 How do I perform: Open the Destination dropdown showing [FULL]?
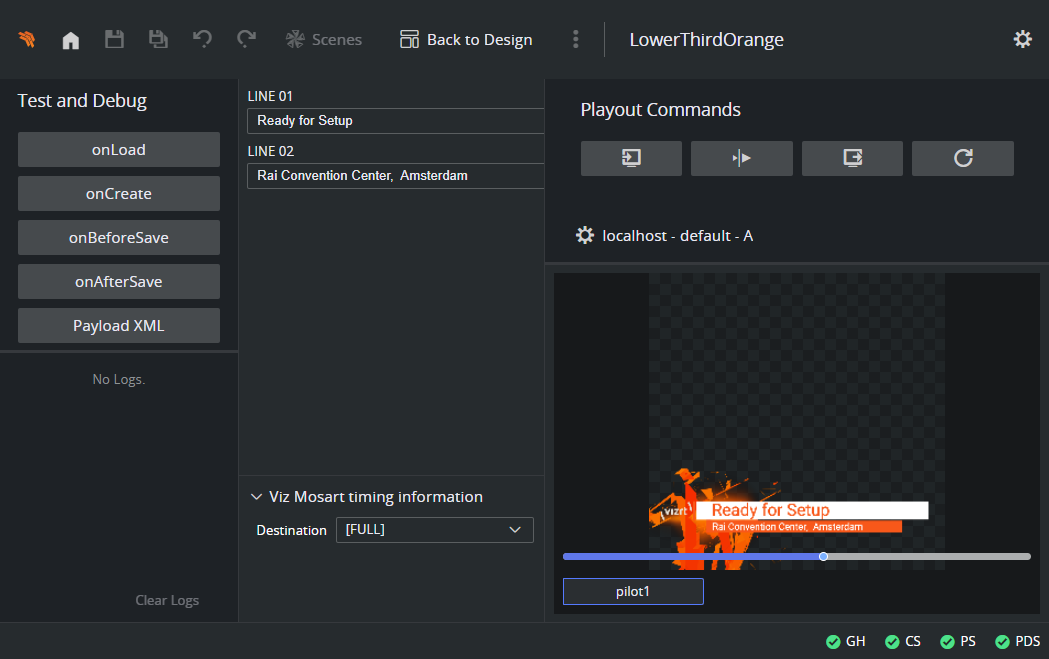point(434,530)
